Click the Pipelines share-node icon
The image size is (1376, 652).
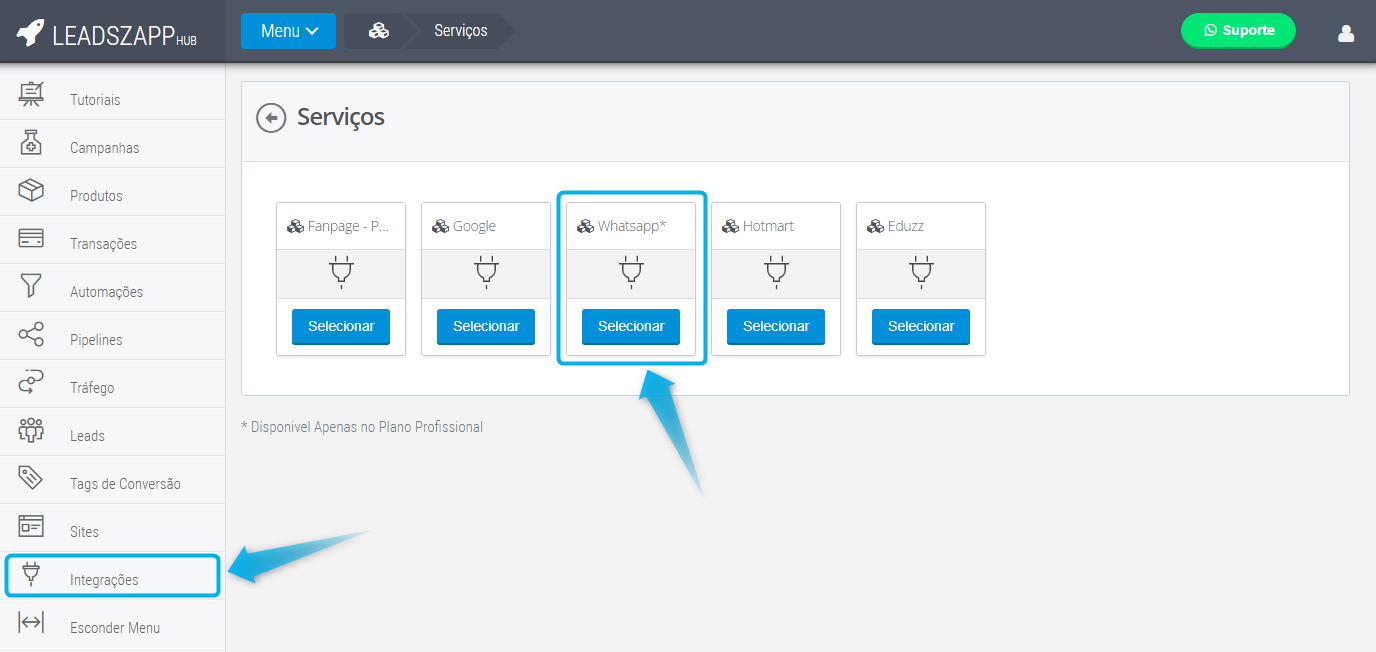coord(31,335)
